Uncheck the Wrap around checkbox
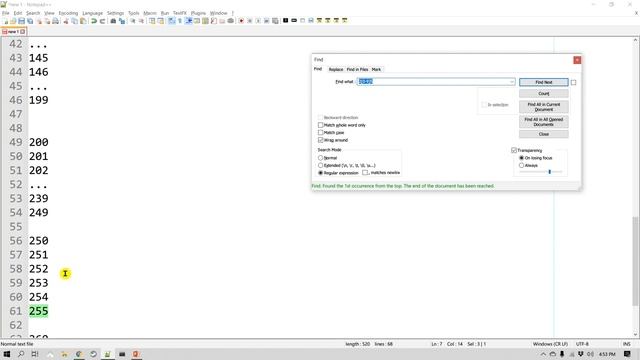The width and height of the screenshot is (640, 360). coord(320,140)
